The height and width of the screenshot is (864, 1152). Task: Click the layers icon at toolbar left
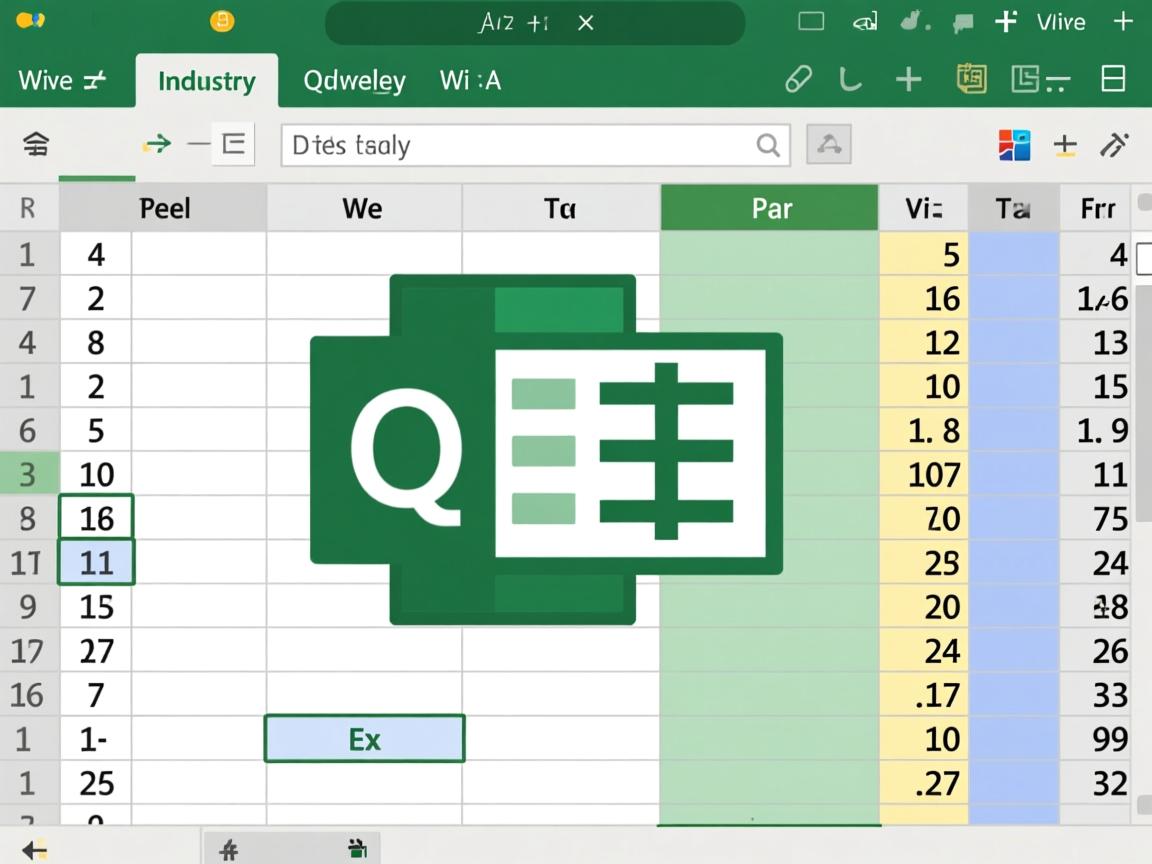pos(35,145)
